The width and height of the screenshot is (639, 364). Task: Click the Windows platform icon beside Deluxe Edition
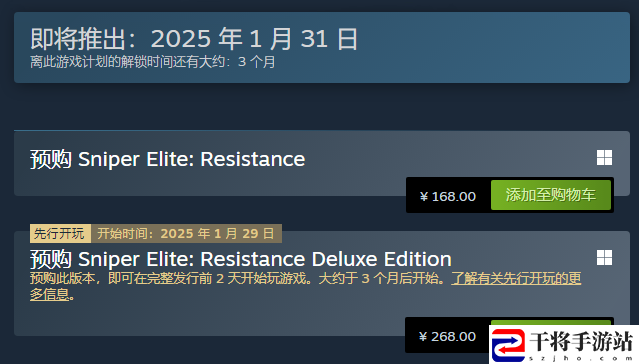click(x=604, y=258)
